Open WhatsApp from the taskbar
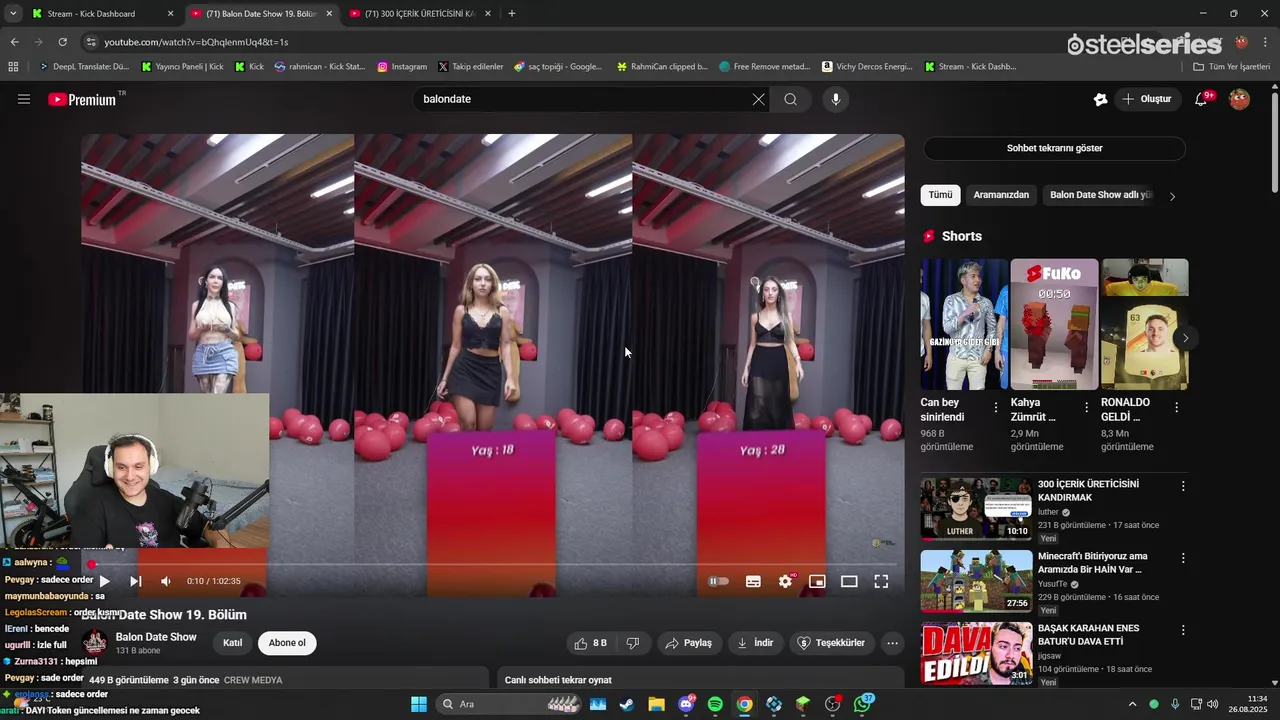The width and height of the screenshot is (1280, 720). tap(863, 704)
